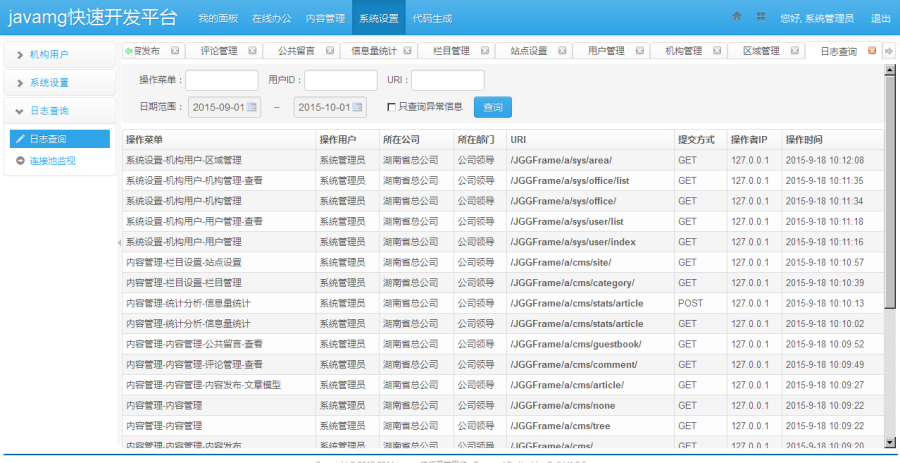Close the 评论管理 tab
The image size is (900, 463).
[253, 50]
